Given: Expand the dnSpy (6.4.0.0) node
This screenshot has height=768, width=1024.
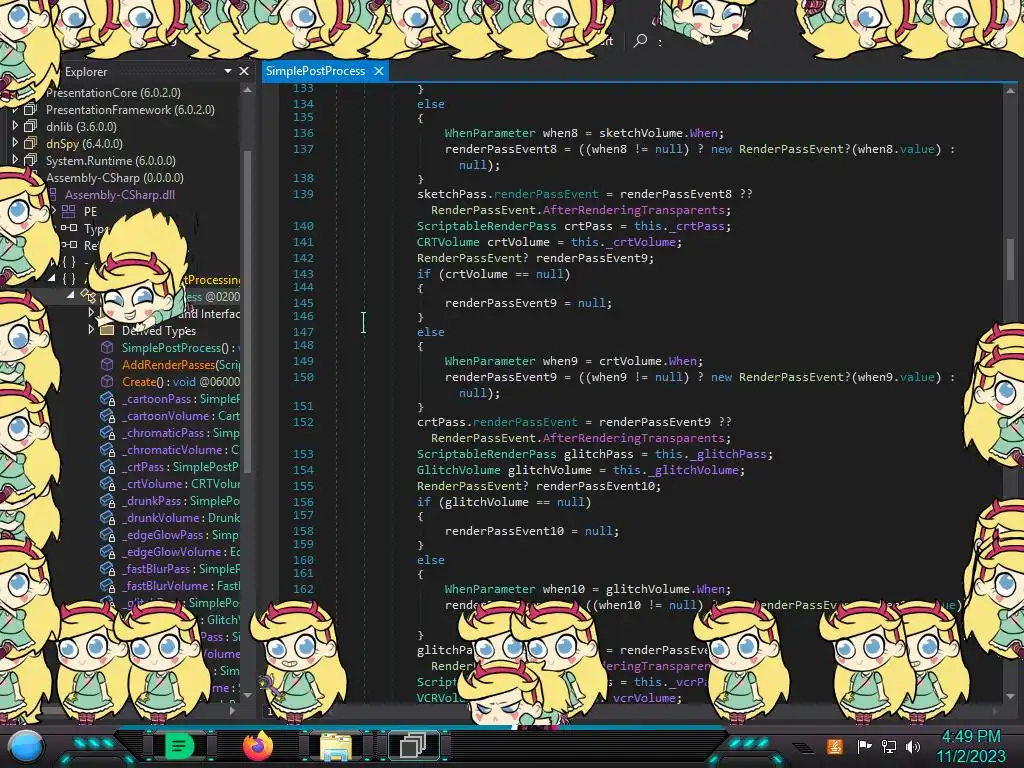Looking at the screenshot, I should [15, 142].
